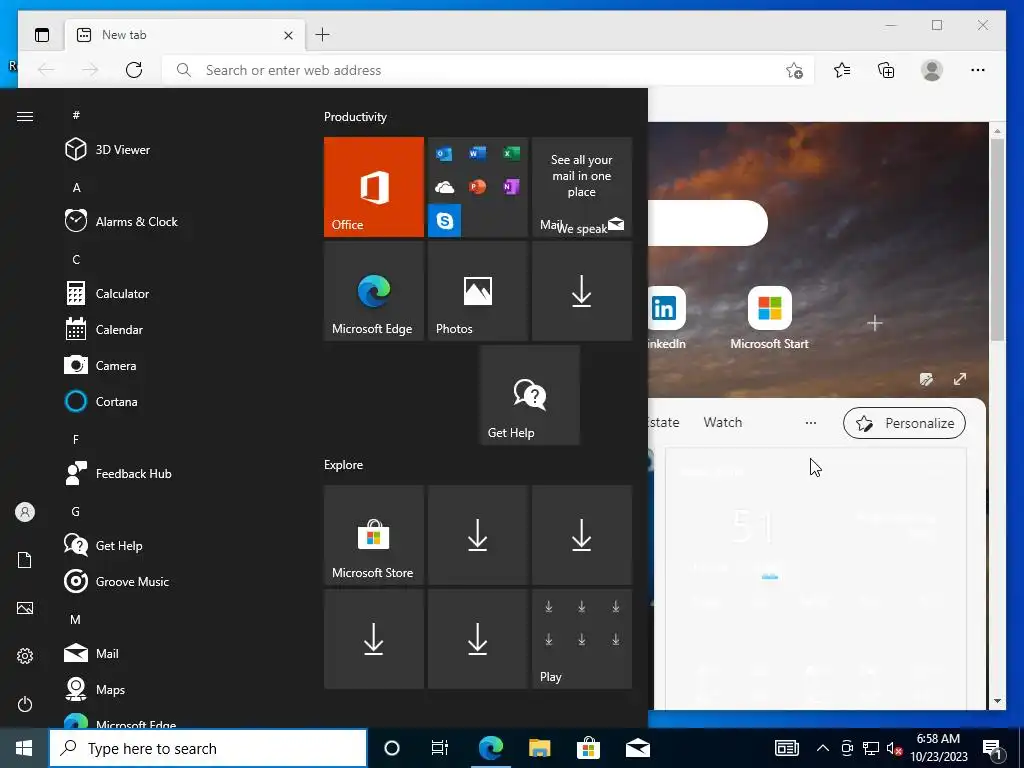Open File Explorer from the taskbar

(539, 748)
